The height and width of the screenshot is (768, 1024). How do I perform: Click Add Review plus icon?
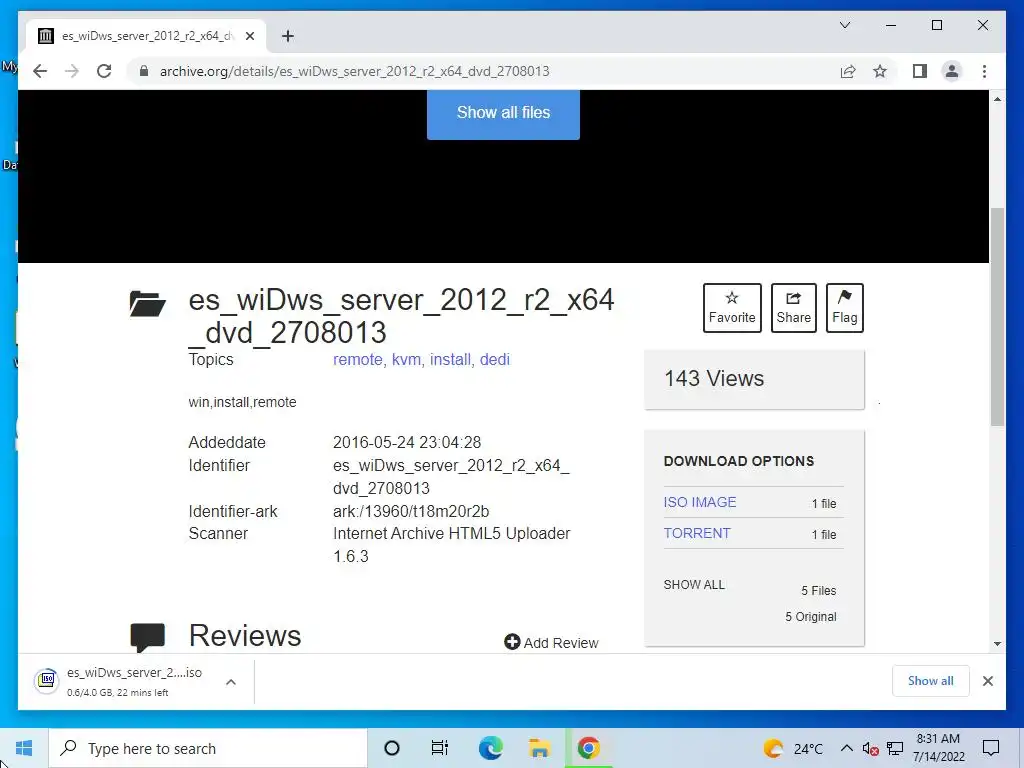pyautogui.click(x=512, y=643)
